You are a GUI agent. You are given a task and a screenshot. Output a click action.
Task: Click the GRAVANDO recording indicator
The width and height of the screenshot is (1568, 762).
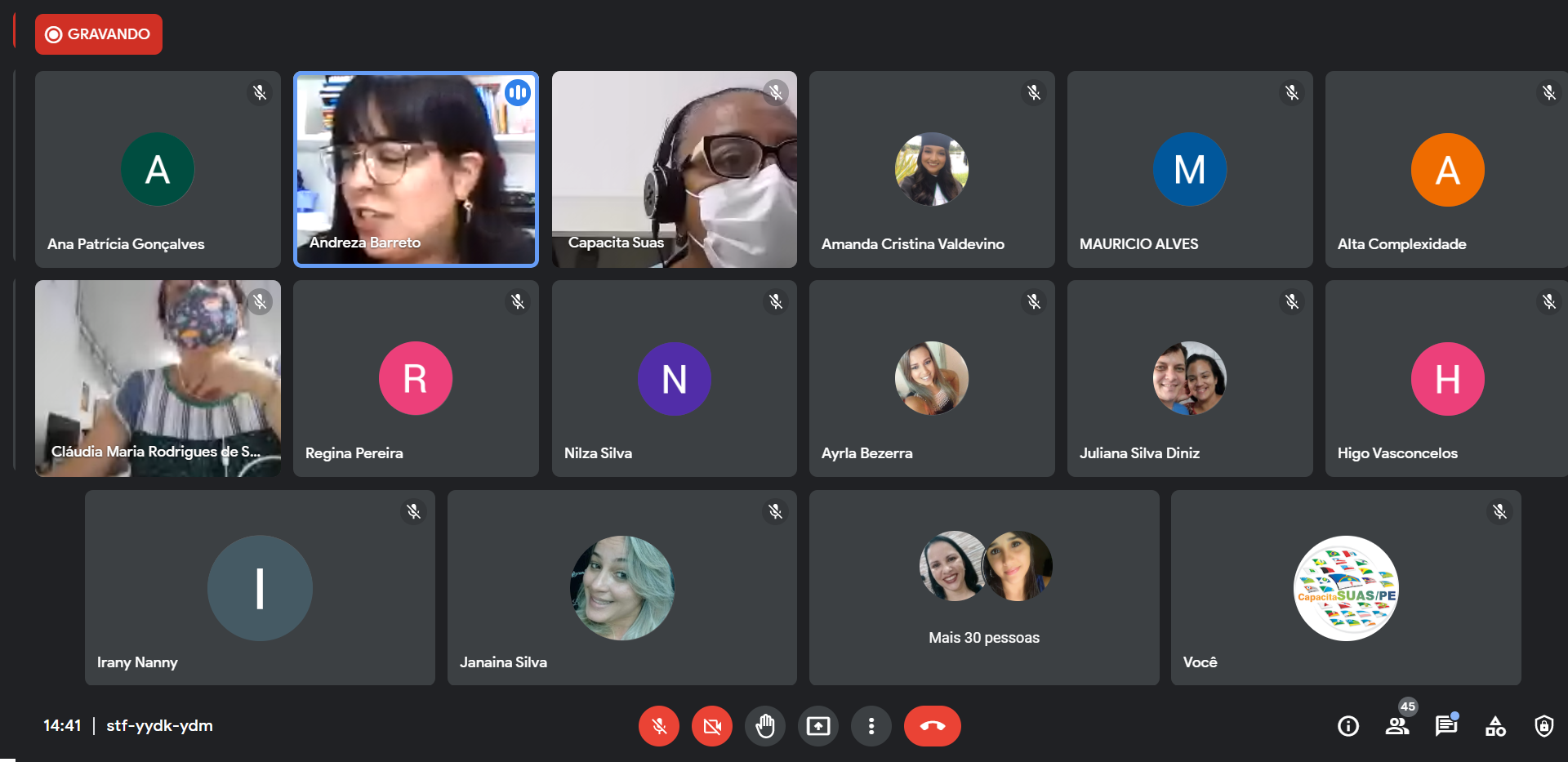pos(99,34)
